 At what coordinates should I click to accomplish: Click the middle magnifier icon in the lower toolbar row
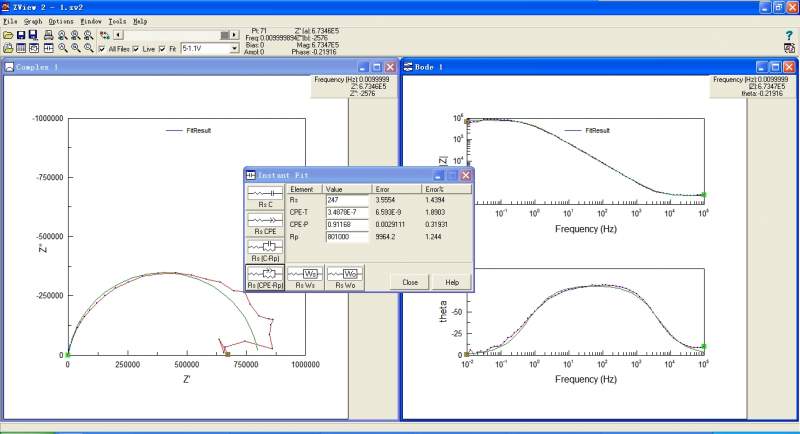(76, 48)
